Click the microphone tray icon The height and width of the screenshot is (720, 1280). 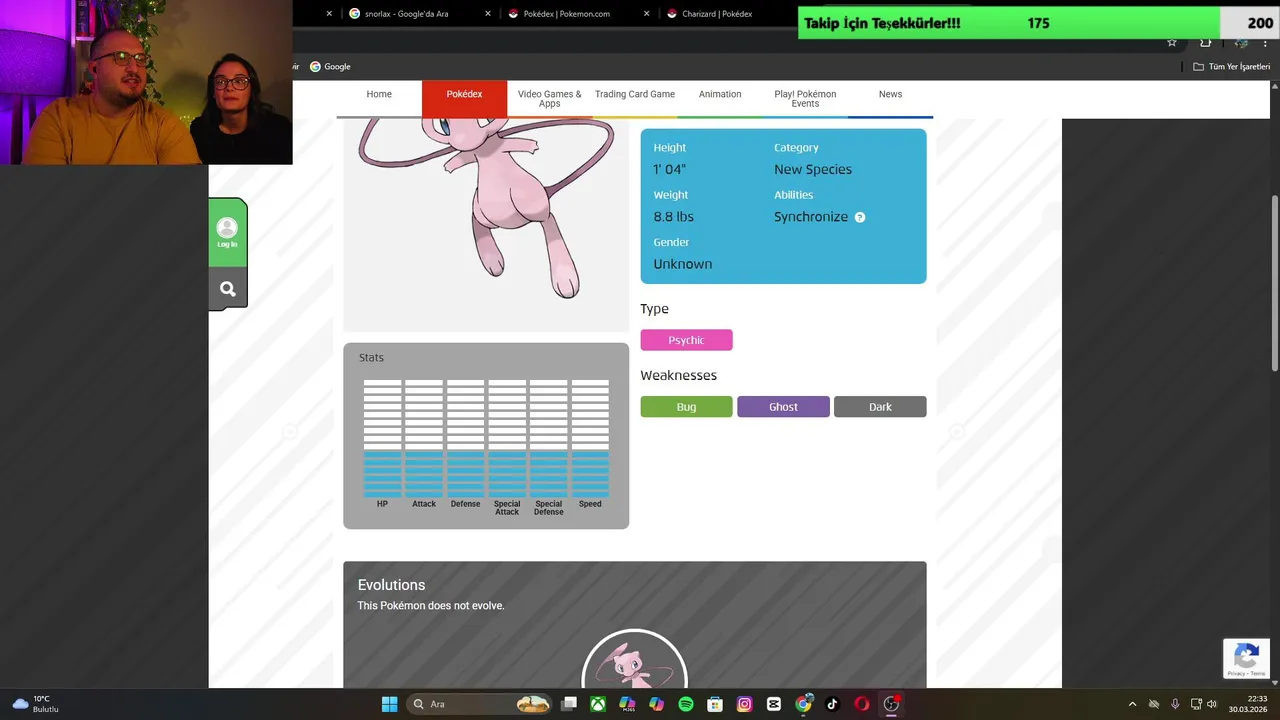click(1175, 704)
